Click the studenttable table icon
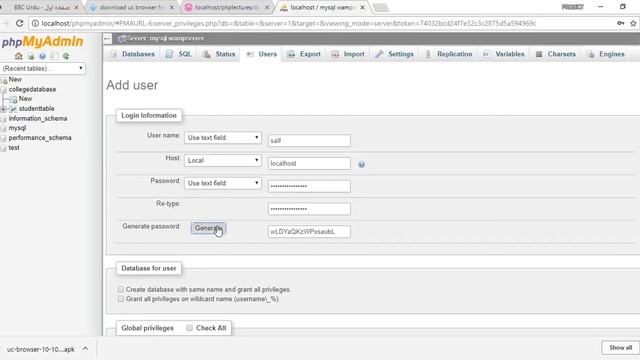The width and height of the screenshot is (640, 360). click(x=13, y=109)
